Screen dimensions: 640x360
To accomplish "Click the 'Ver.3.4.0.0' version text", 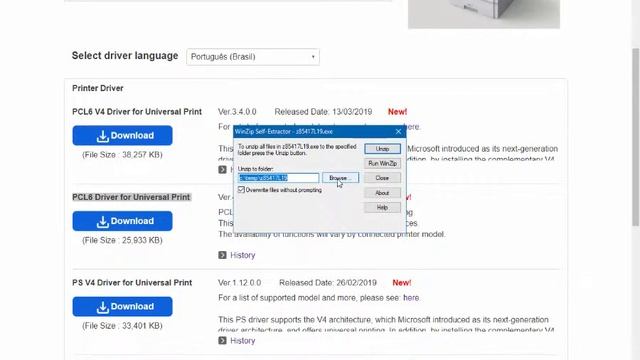I will (237, 112).
